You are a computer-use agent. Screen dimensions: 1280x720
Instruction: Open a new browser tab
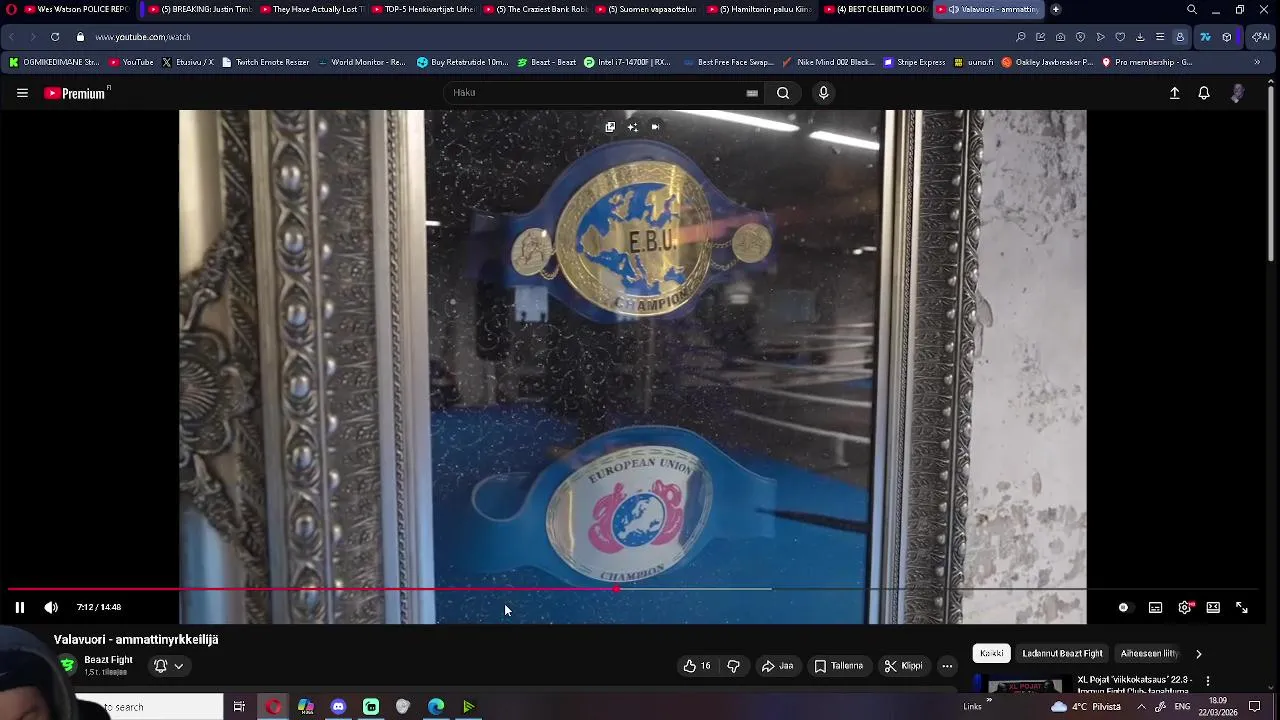pyautogui.click(x=1056, y=9)
